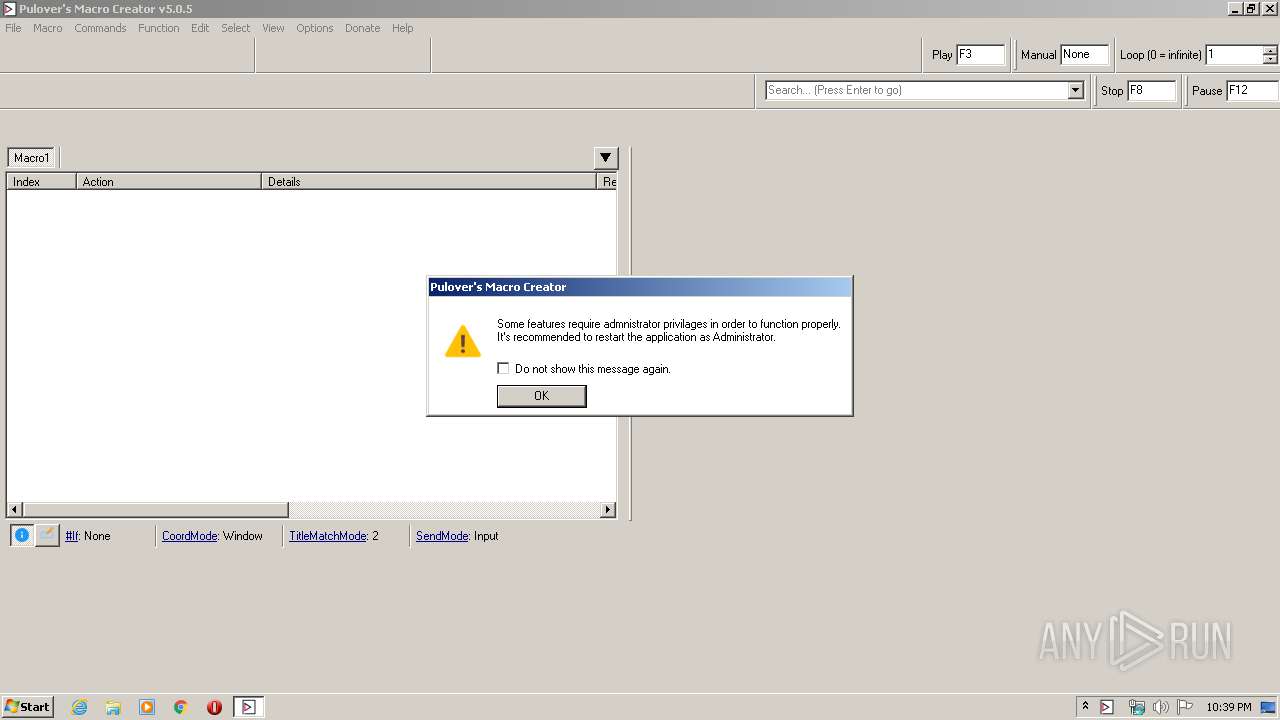The image size is (1280, 720).
Task: Click the CoordMode link
Action: (x=189, y=536)
